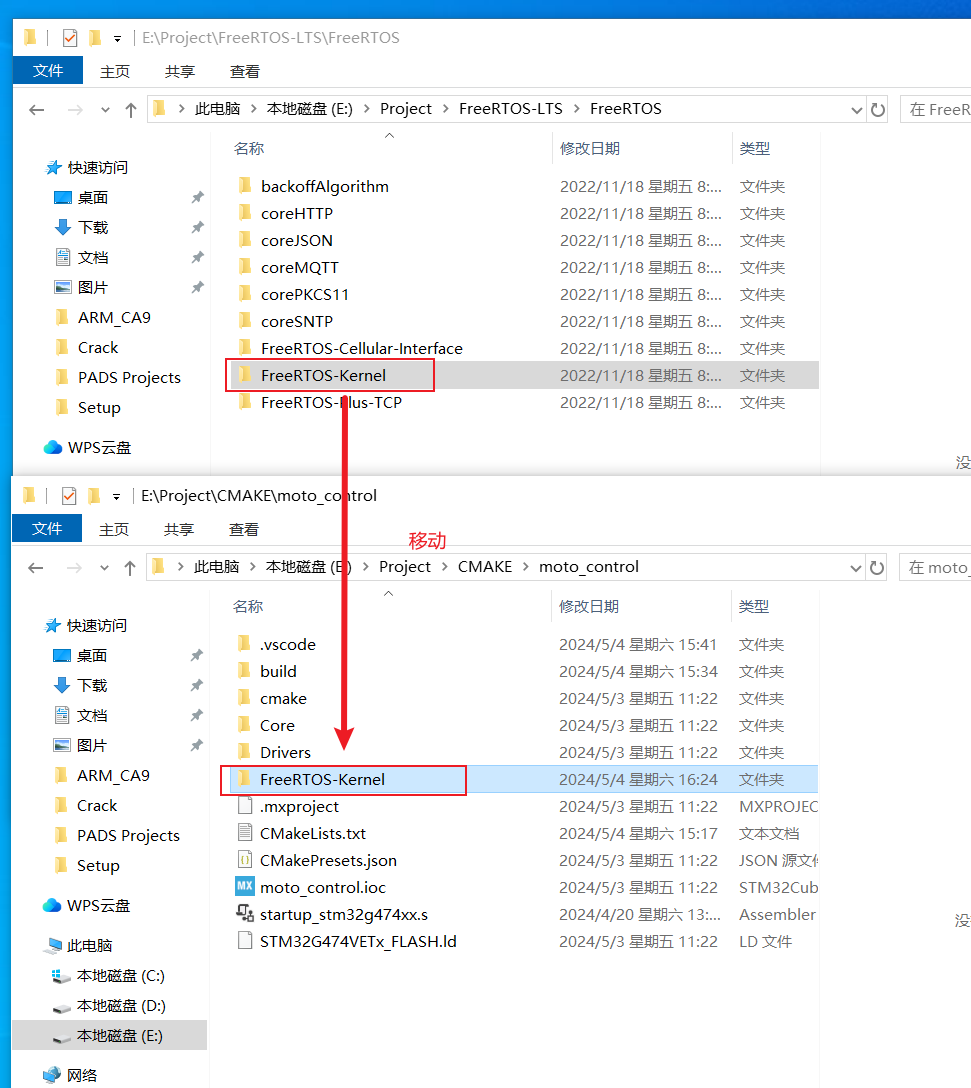
Task: Unpin 桌面 from quick access
Action: coord(197,655)
